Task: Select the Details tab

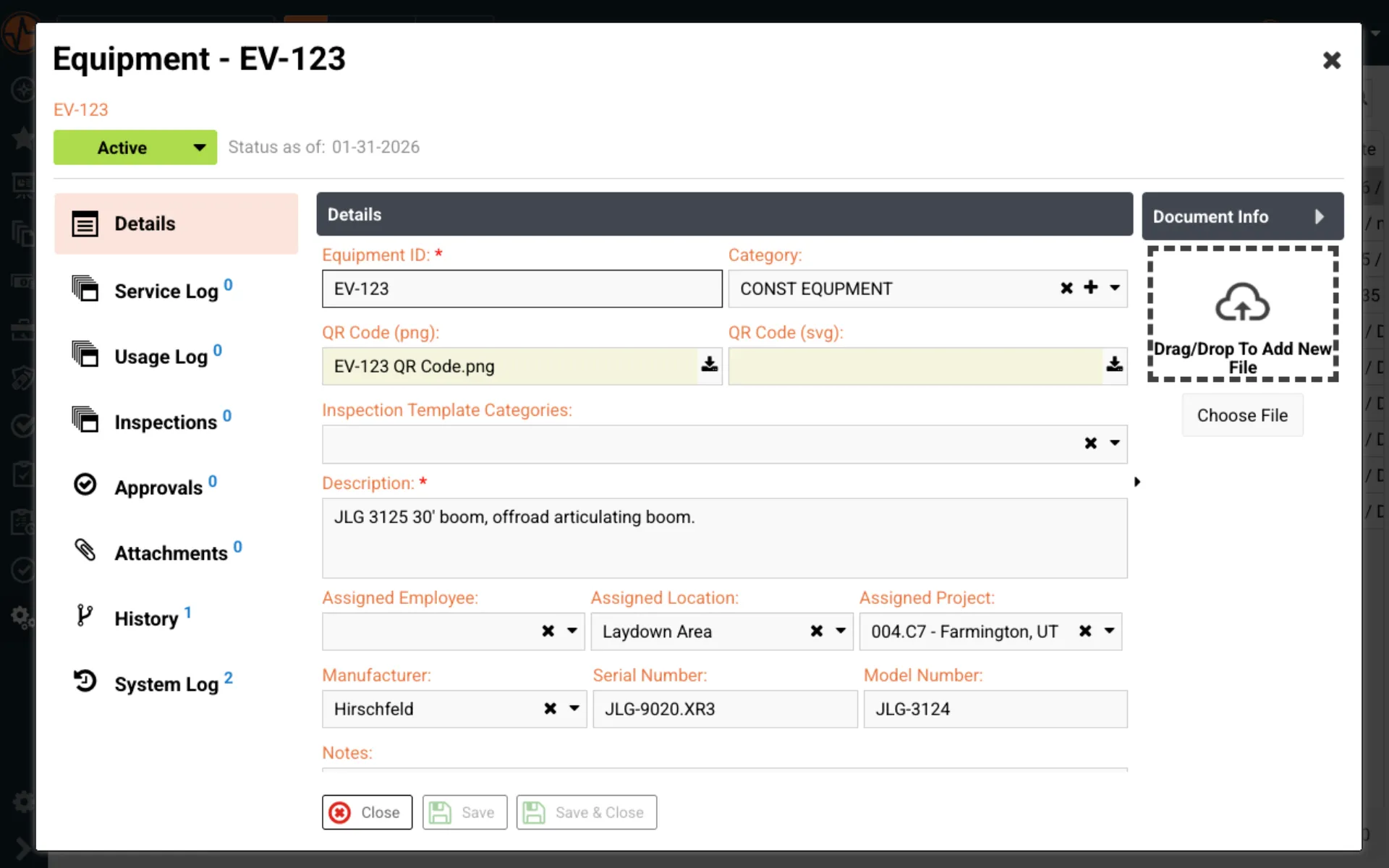Action: (x=176, y=224)
